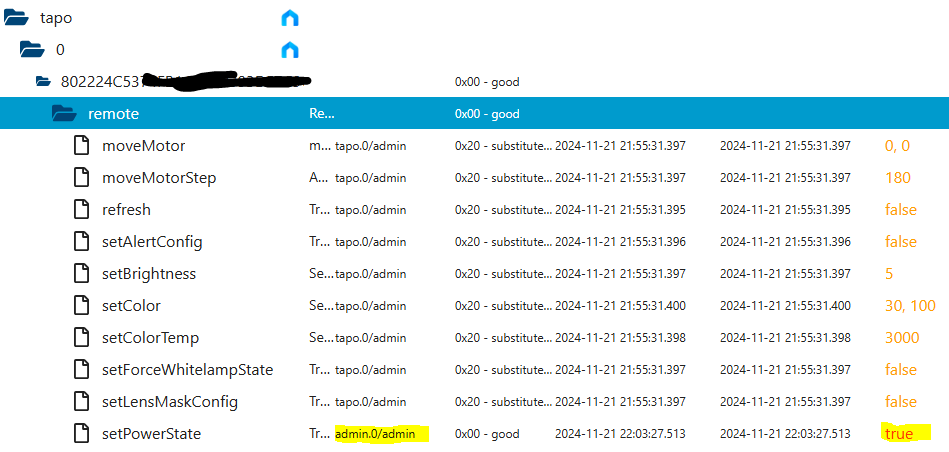Click the setLensMaskConfig file icon
Image resolution: width=949 pixels, height=452 pixels.
(82, 402)
